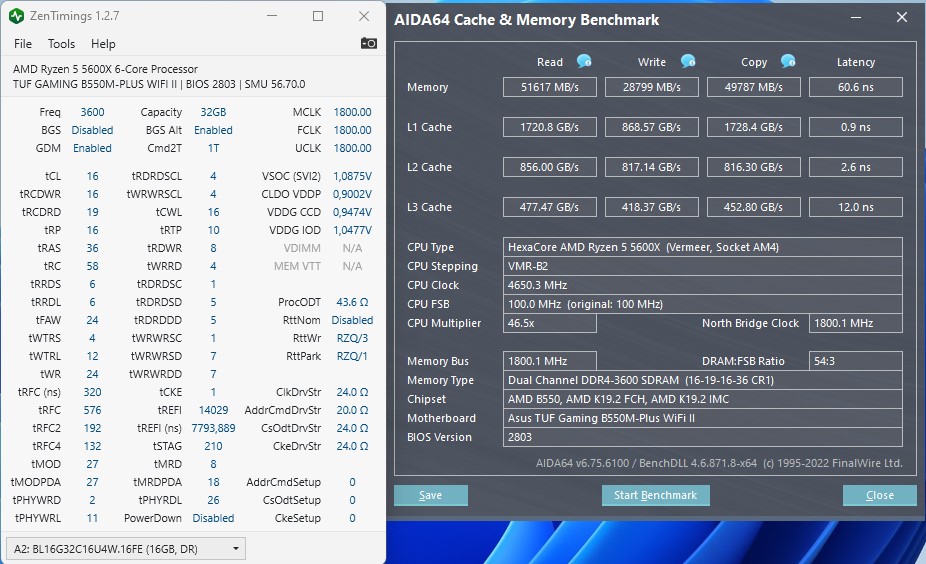
Task: Click the info bubble next to Copy
Action: [x=788, y=61]
